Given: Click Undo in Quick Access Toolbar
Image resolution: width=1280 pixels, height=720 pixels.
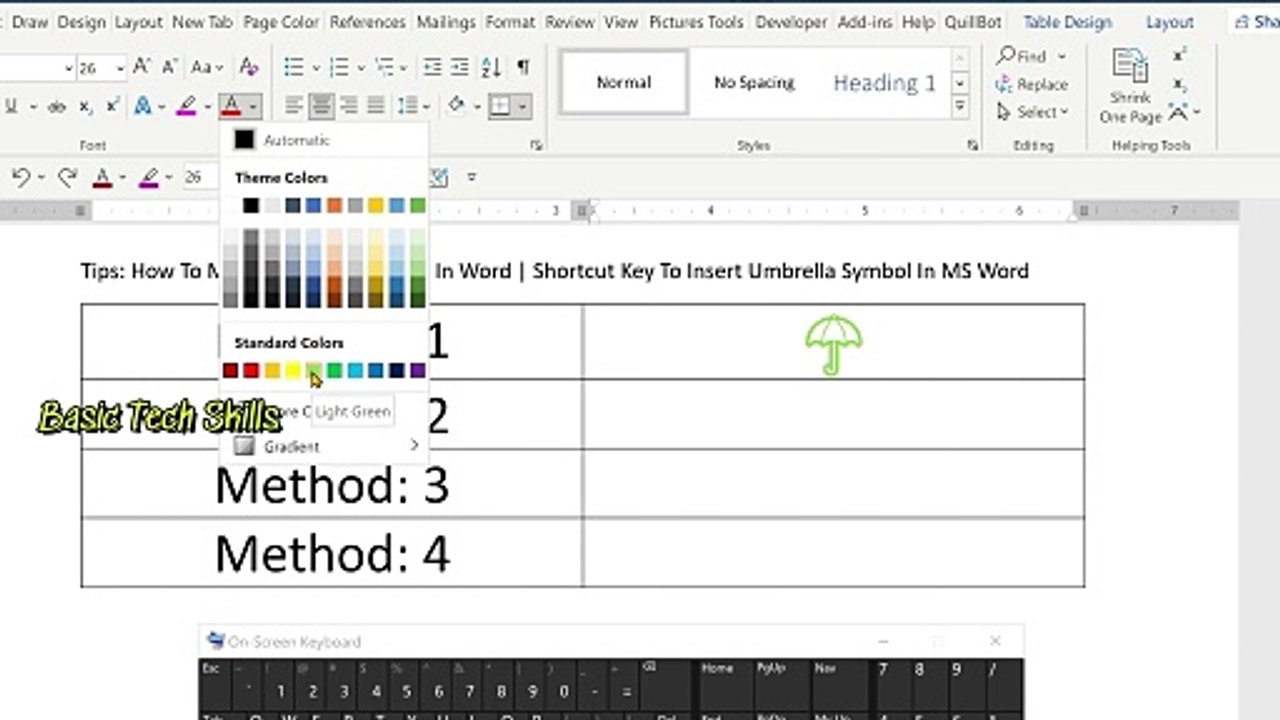Looking at the screenshot, I should [20, 177].
